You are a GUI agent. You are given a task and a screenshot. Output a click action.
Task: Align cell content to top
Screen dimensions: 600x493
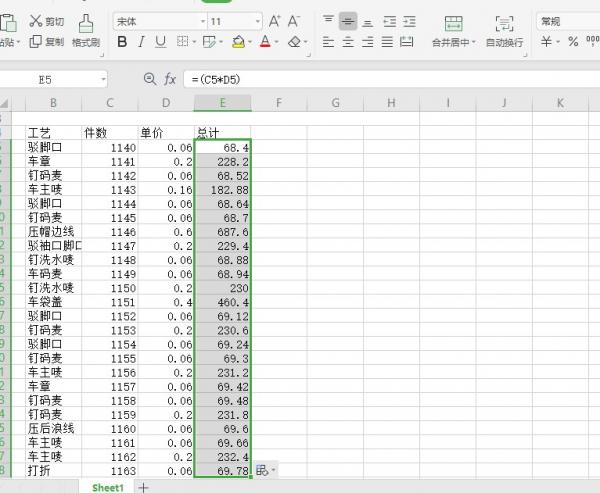coord(328,21)
